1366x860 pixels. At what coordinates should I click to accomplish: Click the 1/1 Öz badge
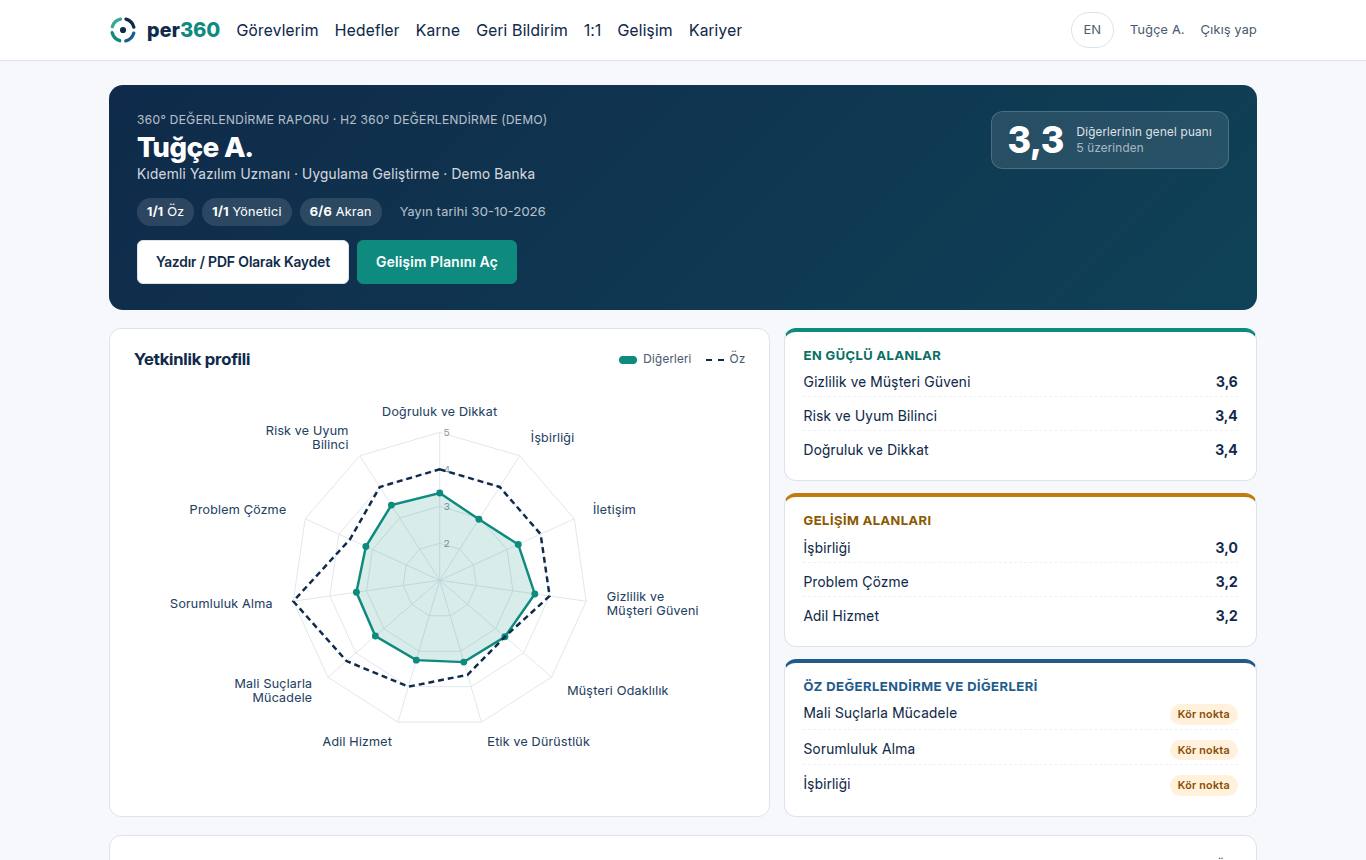165,212
